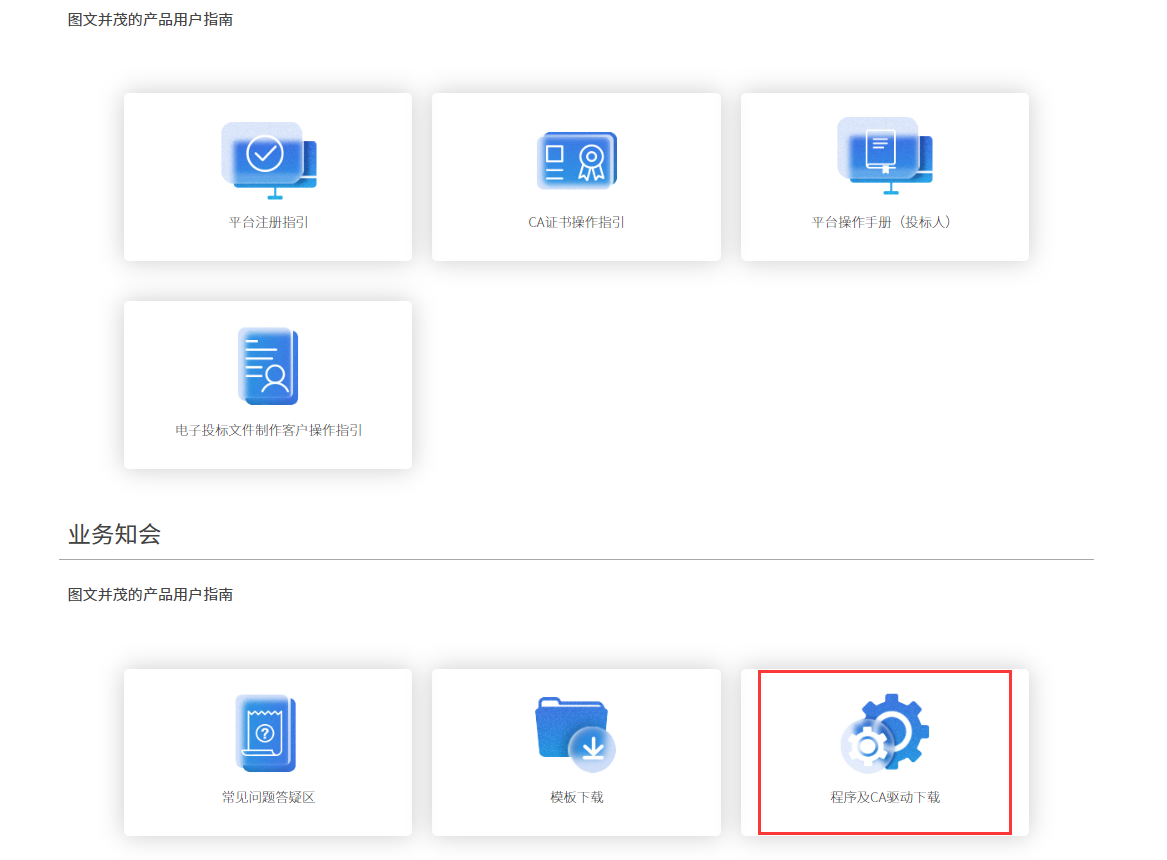Select the 模板下载 text label
1167x860 pixels.
tap(576, 797)
